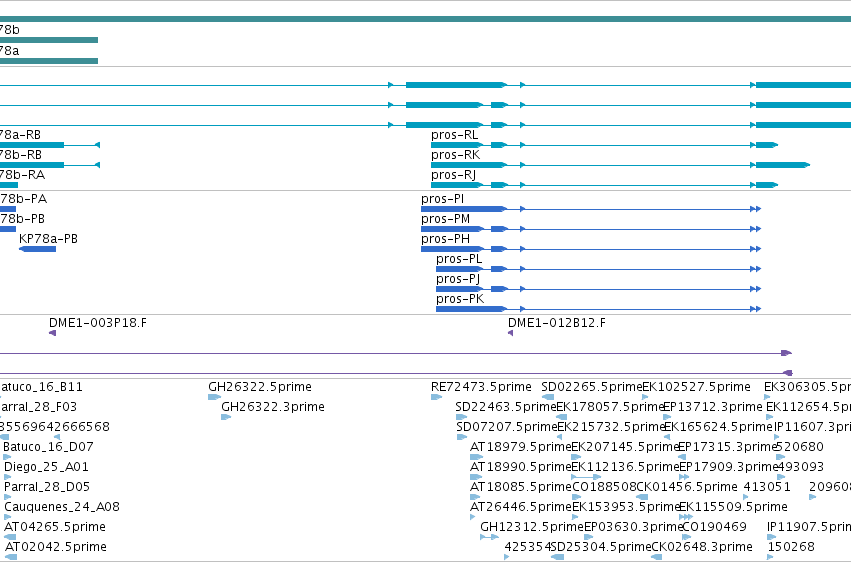This screenshot has height=562, width=851.
Task: Select the pros-RL transcript label
Action: pyautogui.click(x=455, y=135)
